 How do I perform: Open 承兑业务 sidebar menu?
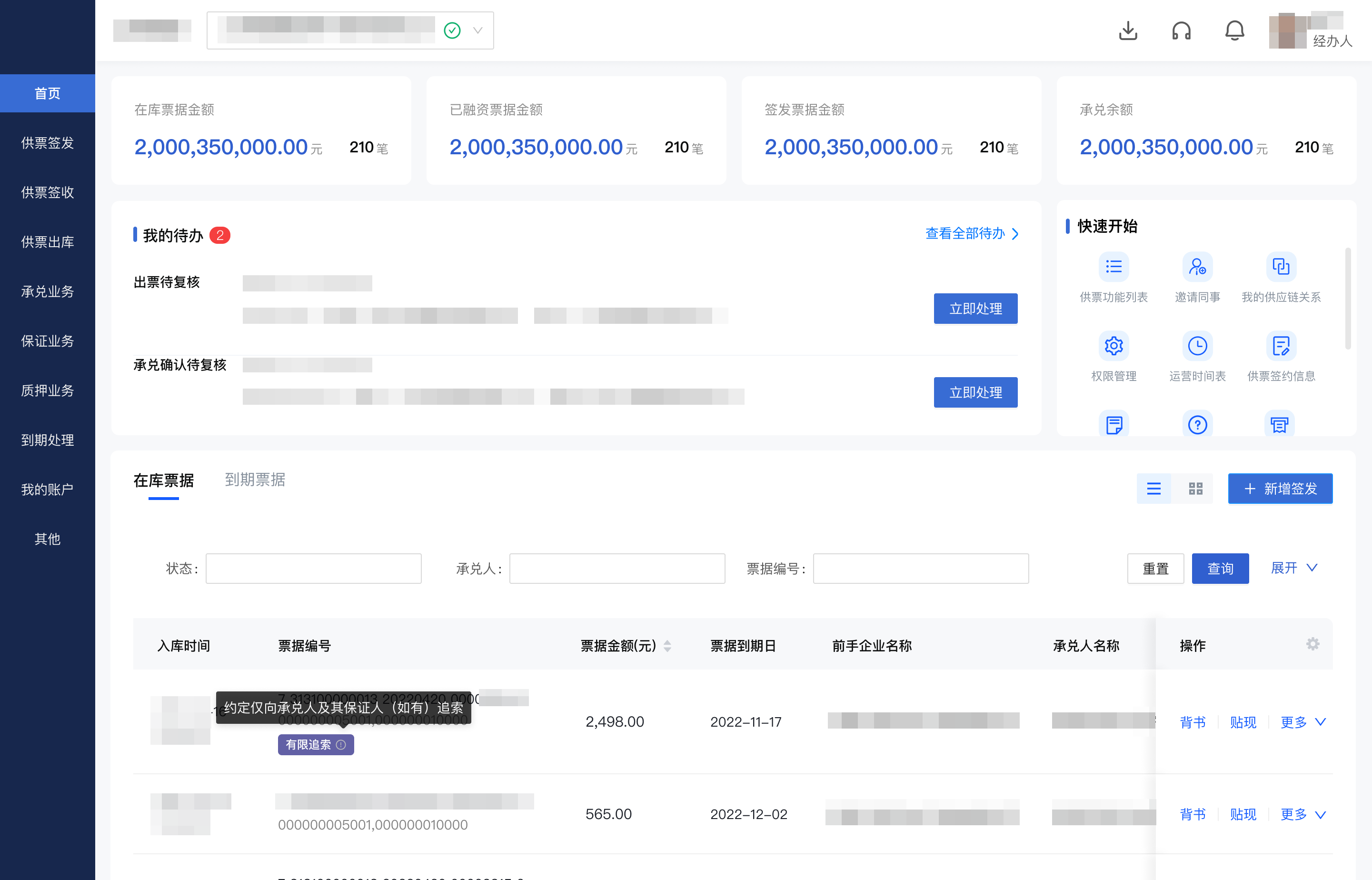click(48, 291)
